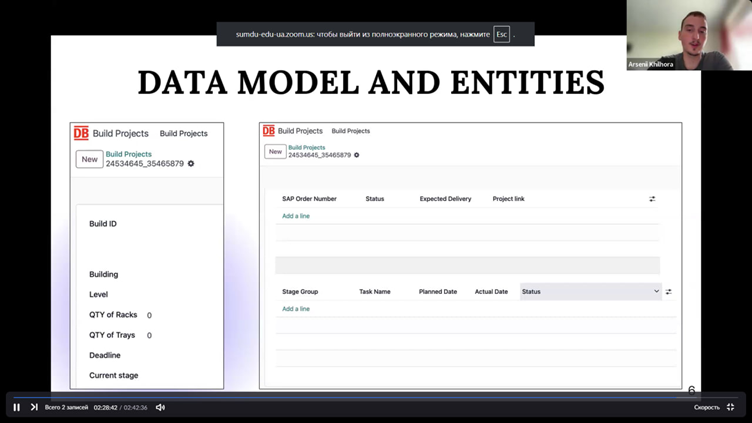Add a line under SAP Order Number
Screen dimensions: 752x423
pyautogui.click(x=296, y=216)
